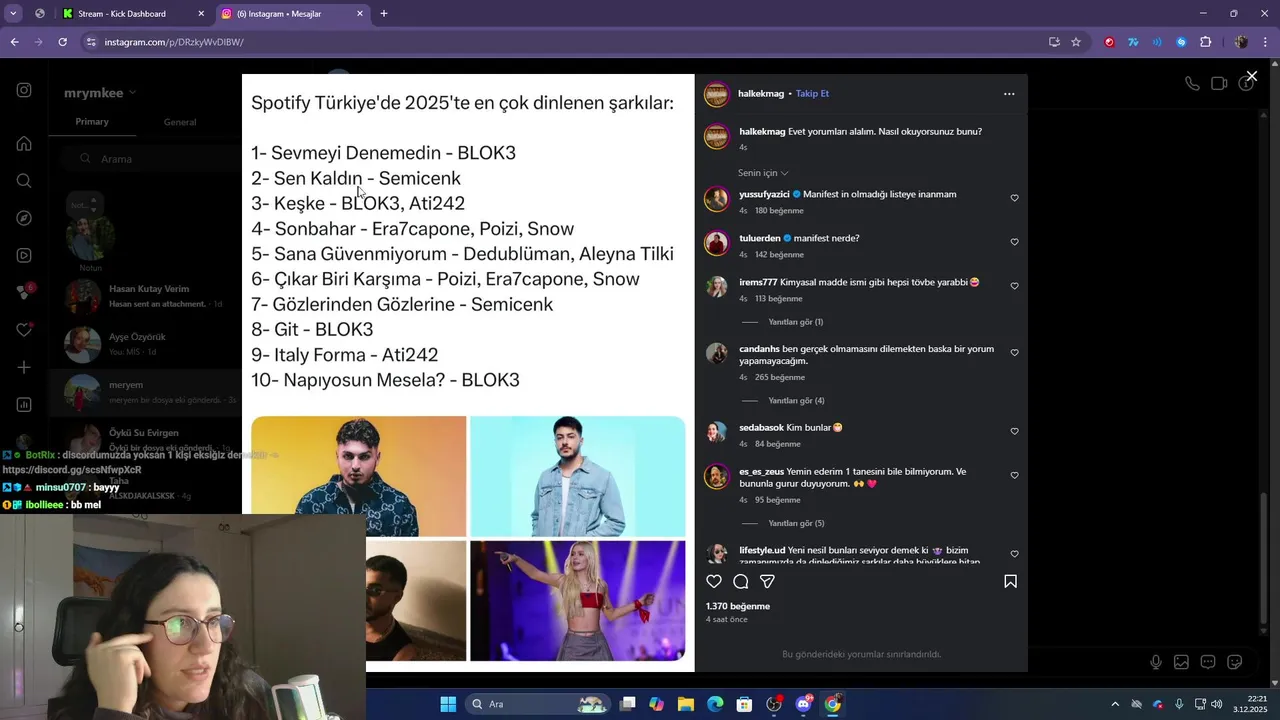This screenshot has height=720, width=1280.
Task: Open Chrome three-dot menu
Action: [1266, 42]
